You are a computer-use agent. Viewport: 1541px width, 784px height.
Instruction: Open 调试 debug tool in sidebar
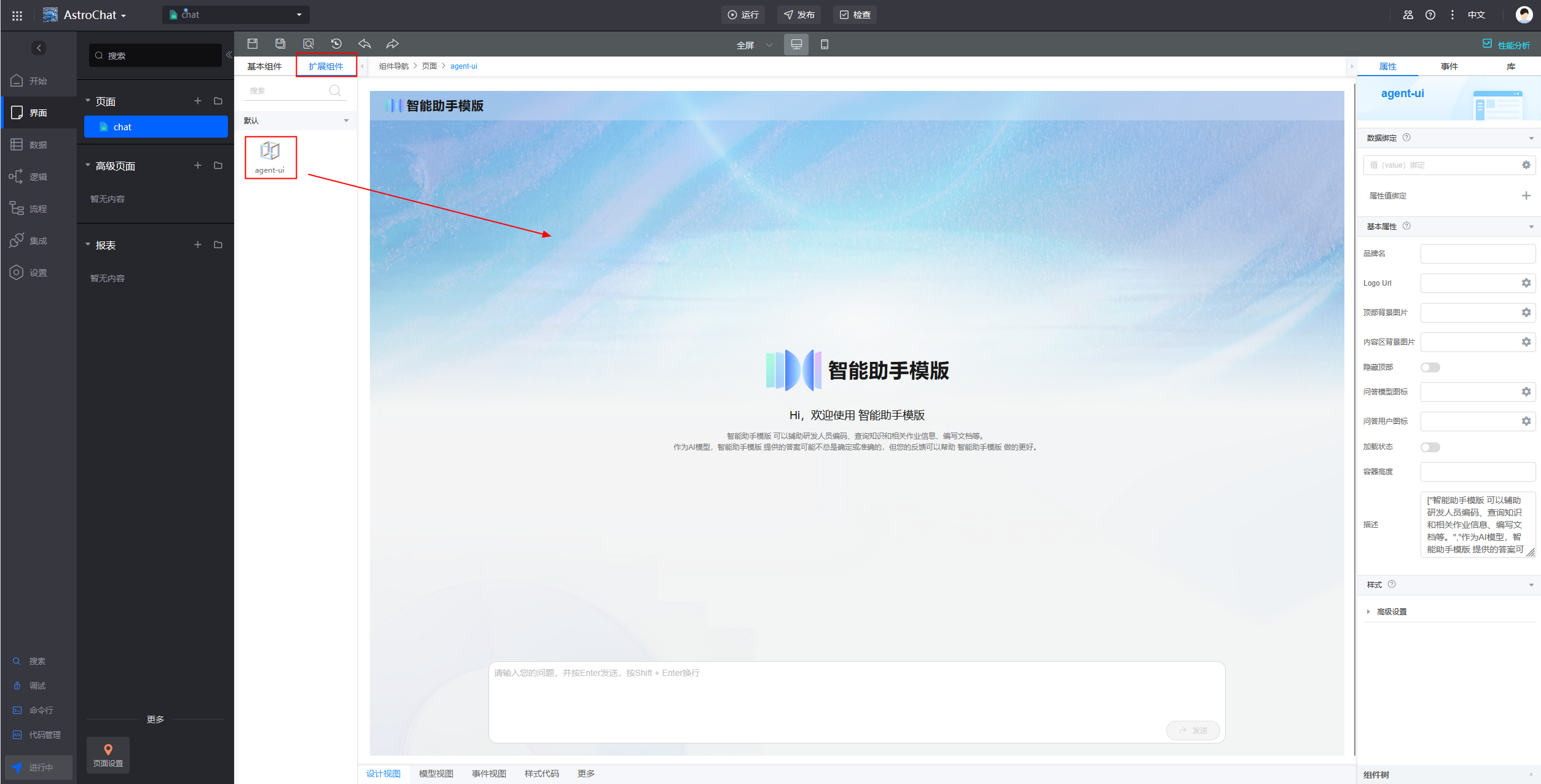click(x=30, y=686)
